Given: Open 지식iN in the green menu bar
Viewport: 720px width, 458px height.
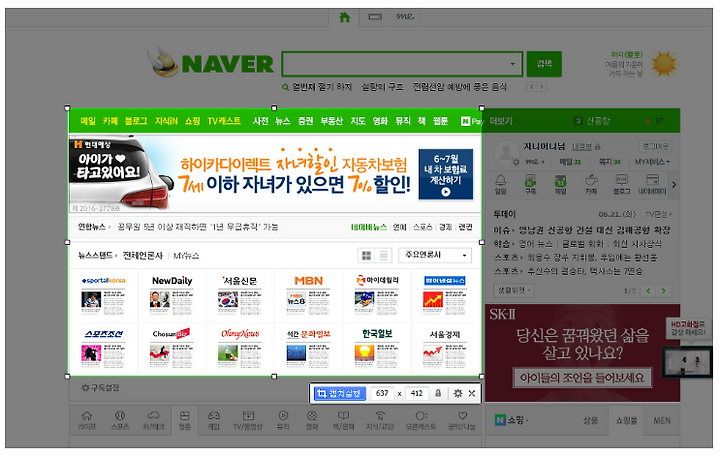Looking at the screenshot, I should pyautogui.click(x=166, y=121).
